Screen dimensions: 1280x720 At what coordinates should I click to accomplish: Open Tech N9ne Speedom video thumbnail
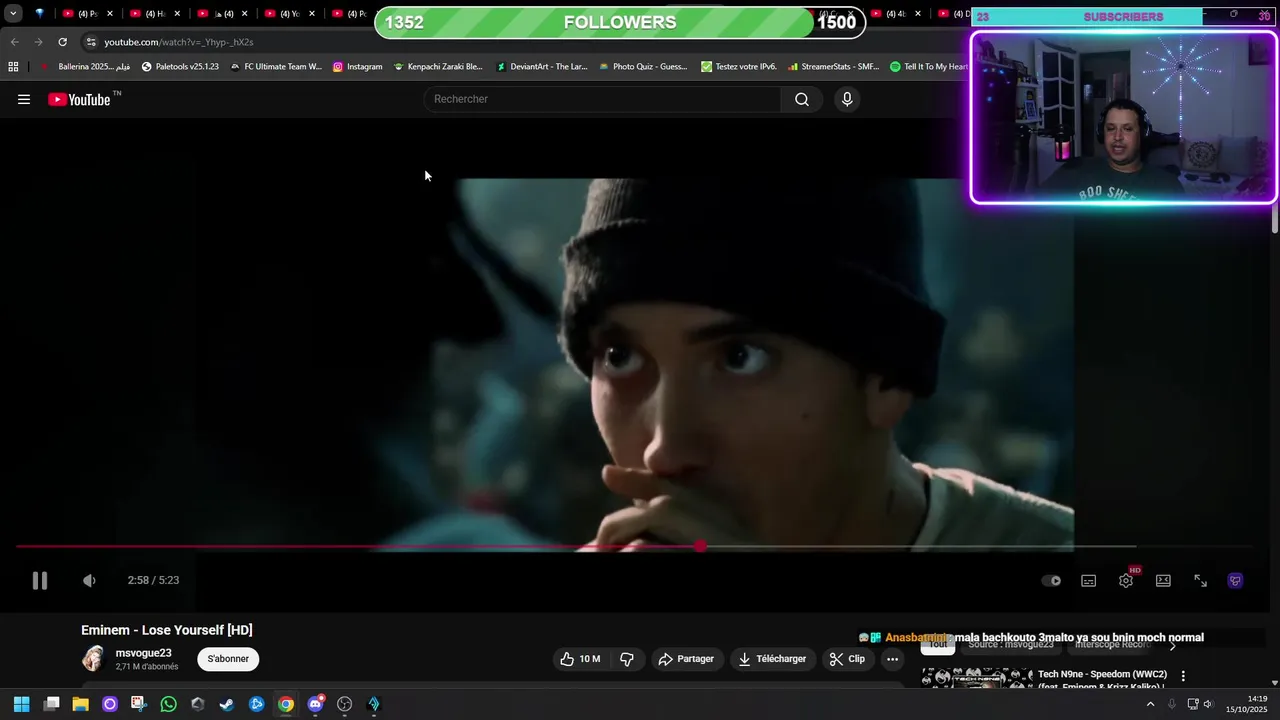977,678
